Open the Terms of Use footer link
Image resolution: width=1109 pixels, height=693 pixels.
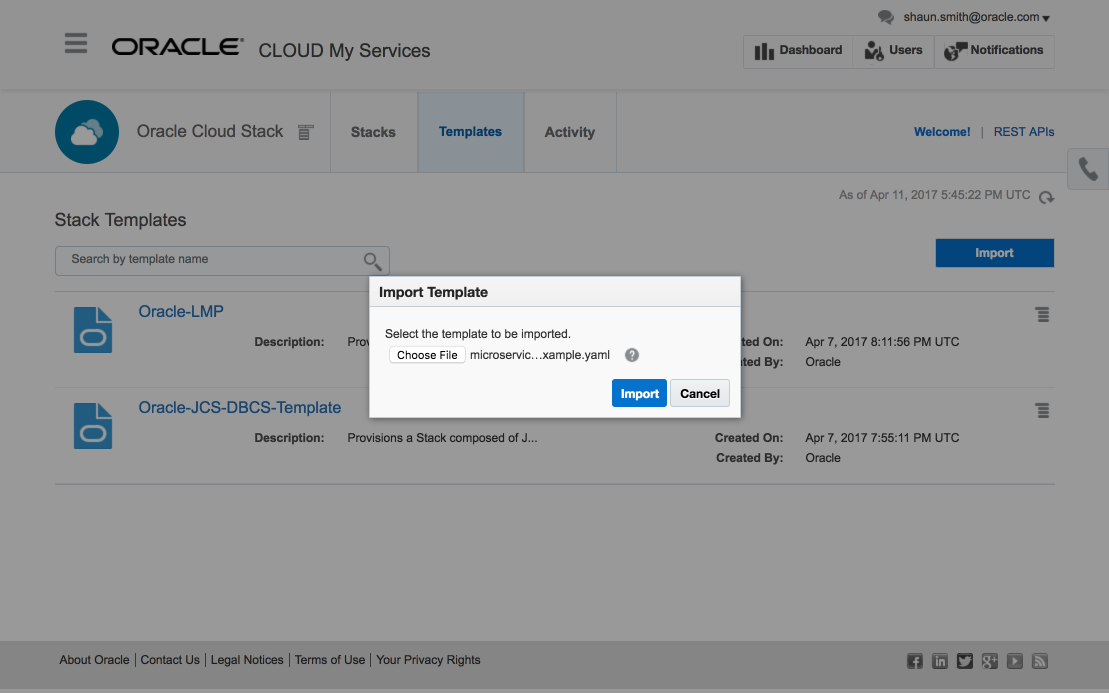point(330,660)
